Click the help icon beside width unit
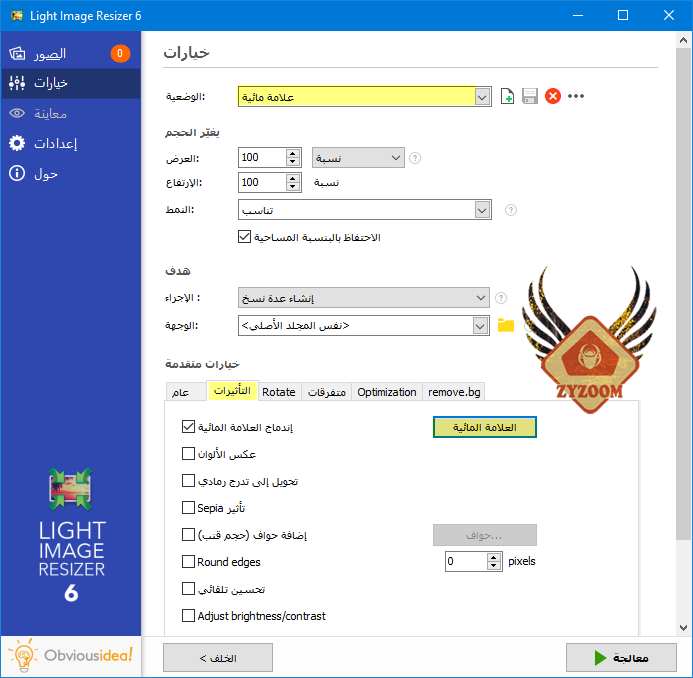Image resolution: width=693 pixels, height=678 pixels. click(415, 158)
